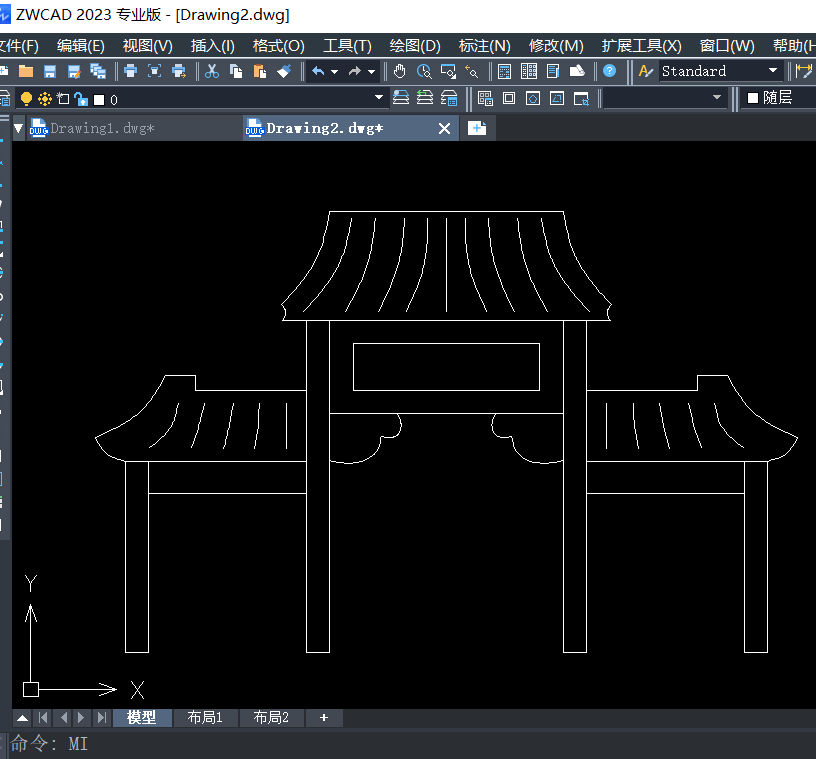Switch to 布局1 layout tab
The image size is (816, 759).
tap(205, 717)
